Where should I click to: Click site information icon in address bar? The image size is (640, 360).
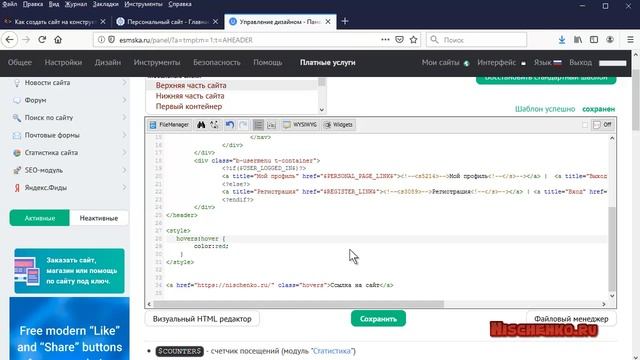[x=101, y=40]
